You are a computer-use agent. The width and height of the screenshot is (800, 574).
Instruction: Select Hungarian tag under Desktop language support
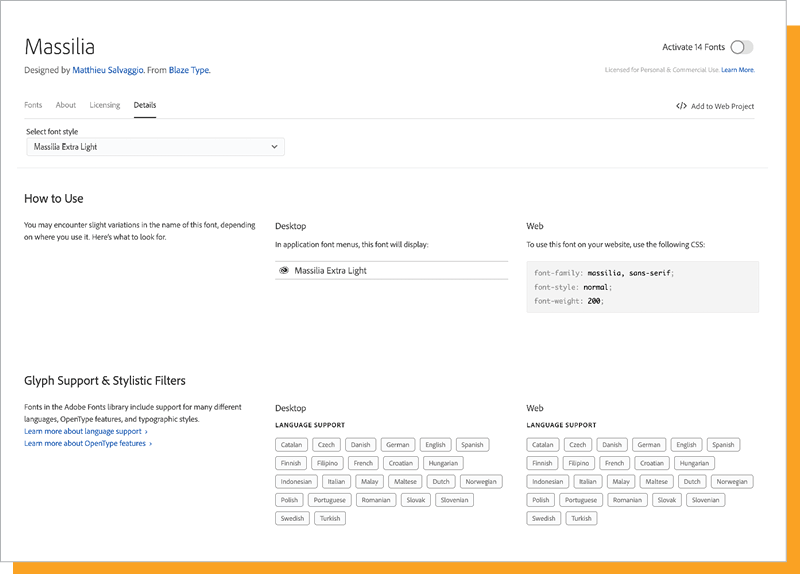(443, 463)
